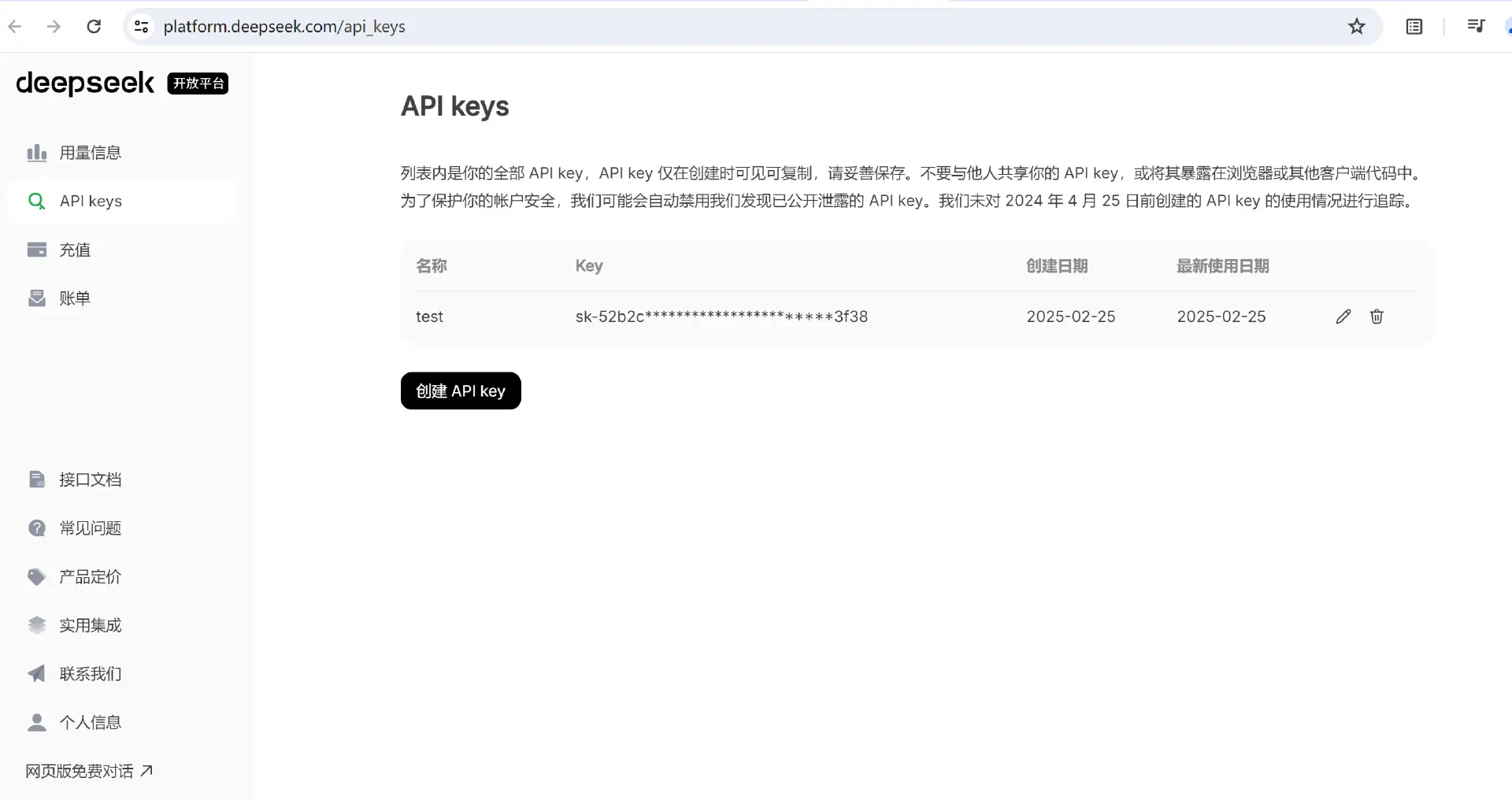Click the Key column header
The height and width of the screenshot is (800, 1512).
589,266
